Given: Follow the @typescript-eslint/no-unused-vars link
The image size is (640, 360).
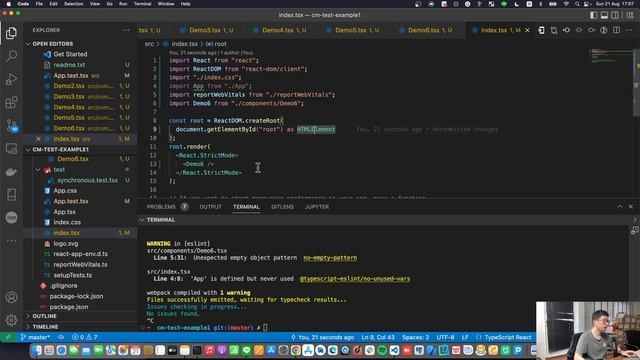Looking at the screenshot, I should 355,279.
